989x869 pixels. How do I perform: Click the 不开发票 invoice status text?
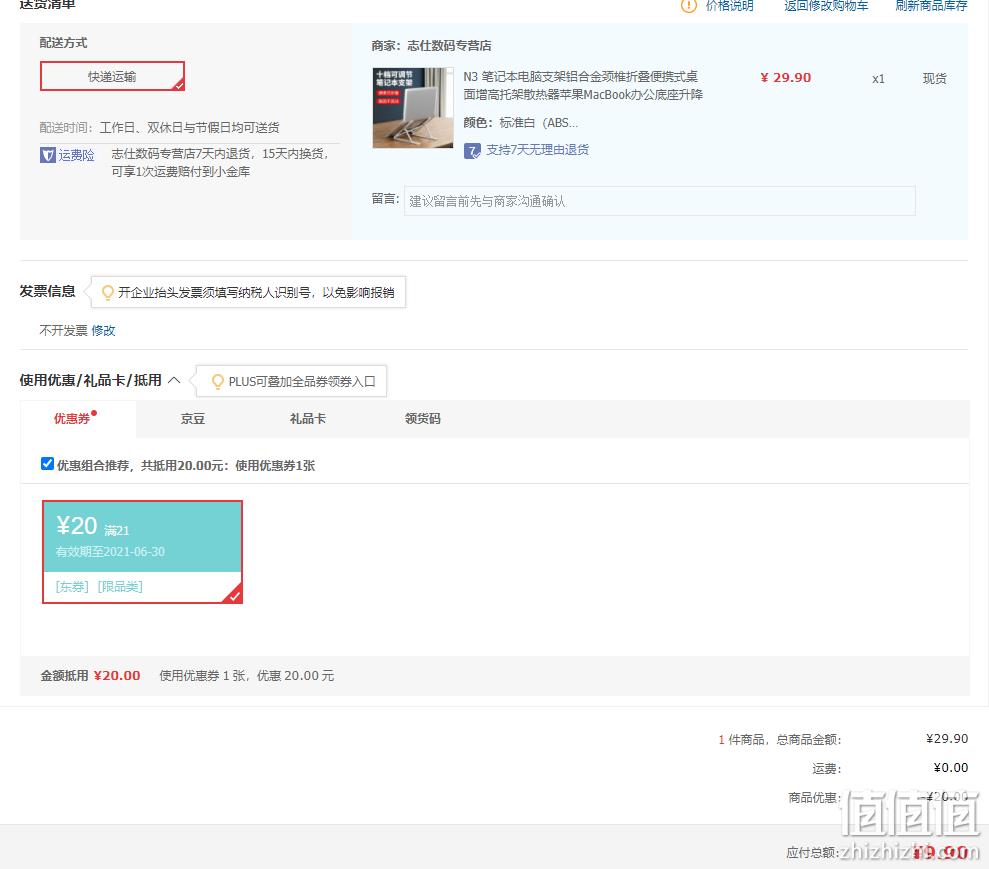pos(64,330)
